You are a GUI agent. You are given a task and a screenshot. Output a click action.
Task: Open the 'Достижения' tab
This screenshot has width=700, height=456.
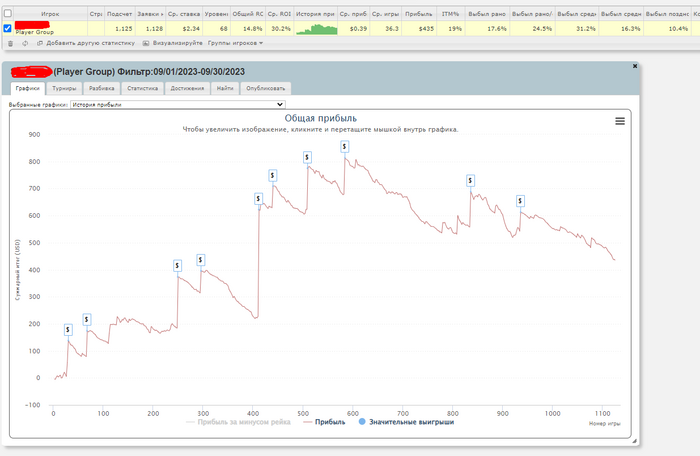coord(187,88)
